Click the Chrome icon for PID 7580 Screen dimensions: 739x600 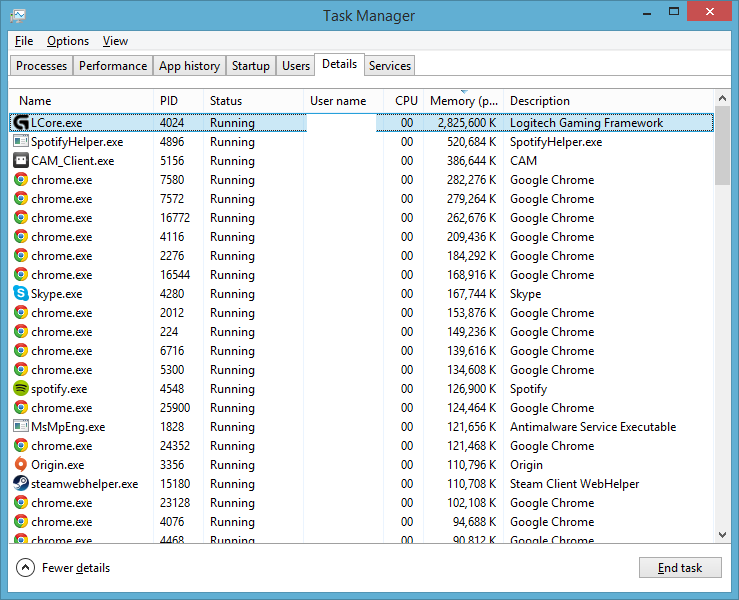(x=21, y=179)
